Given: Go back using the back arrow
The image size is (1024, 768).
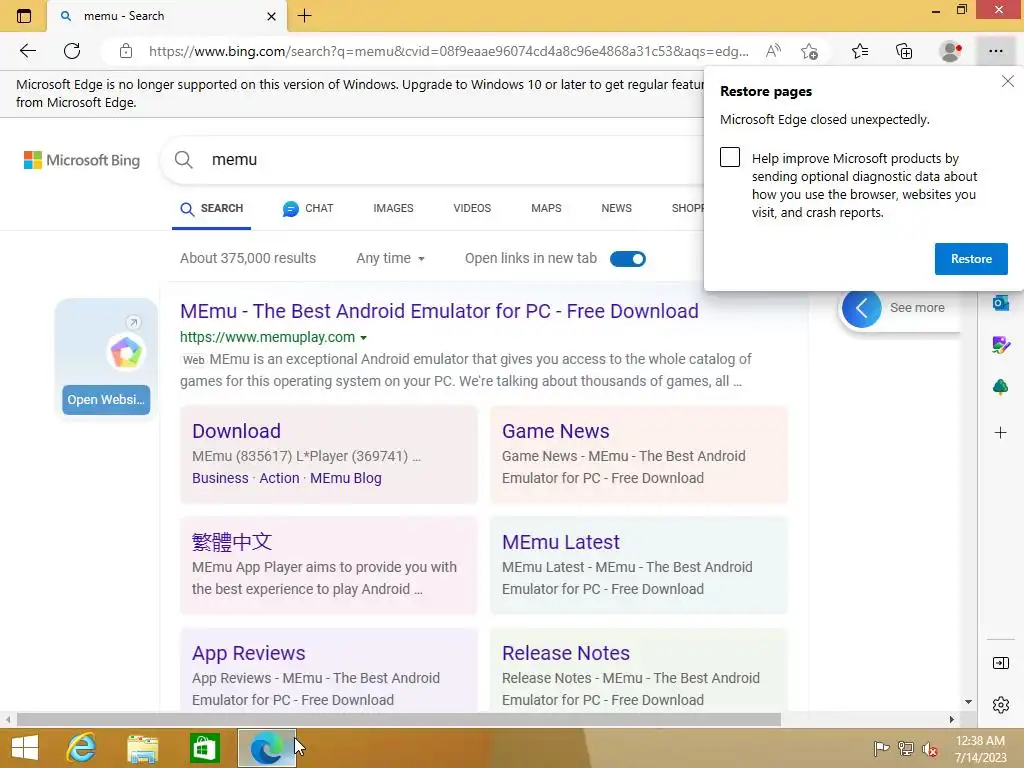Looking at the screenshot, I should (27, 51).
